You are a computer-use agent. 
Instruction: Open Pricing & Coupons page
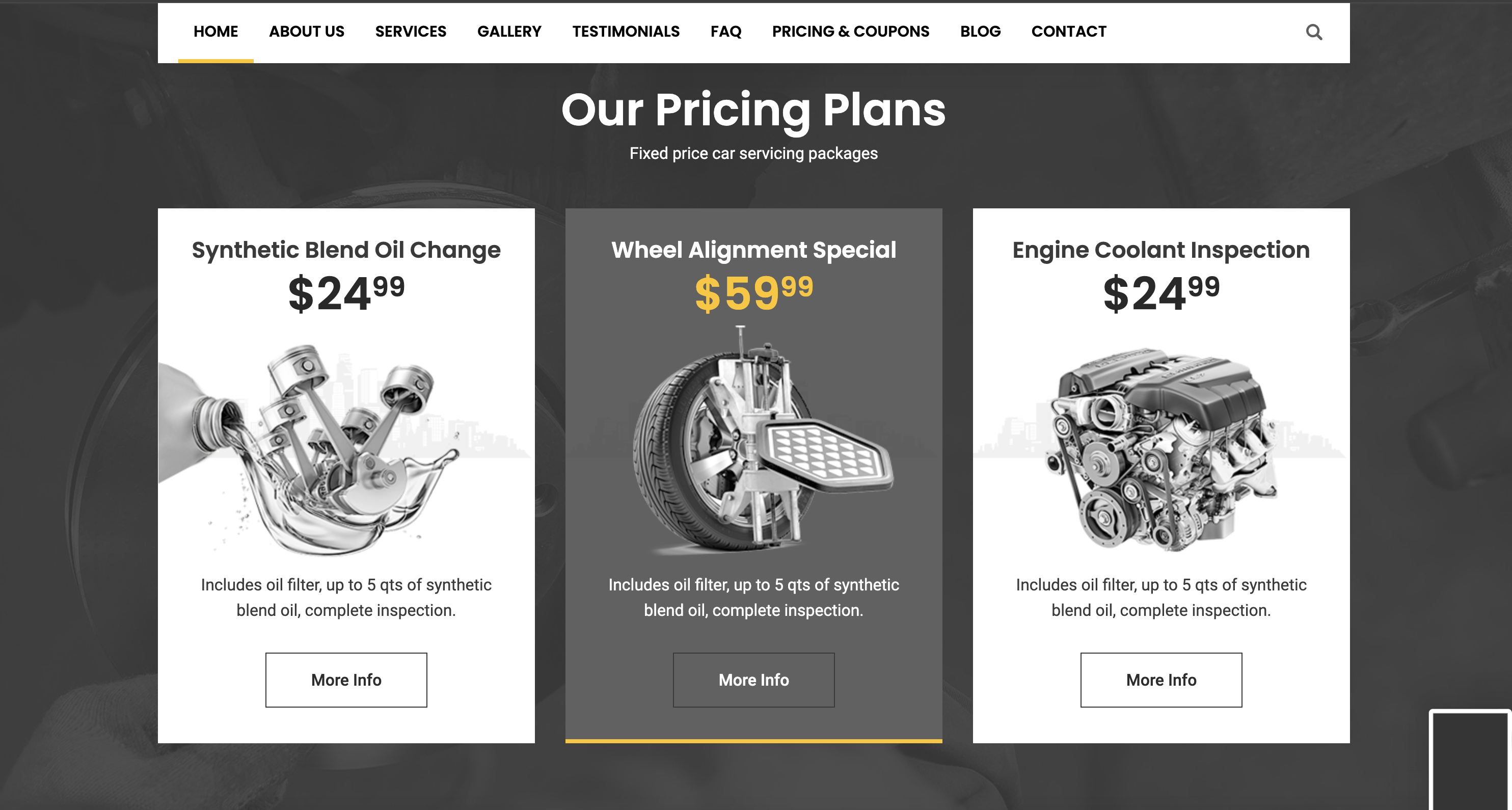[x=851, y=32]
